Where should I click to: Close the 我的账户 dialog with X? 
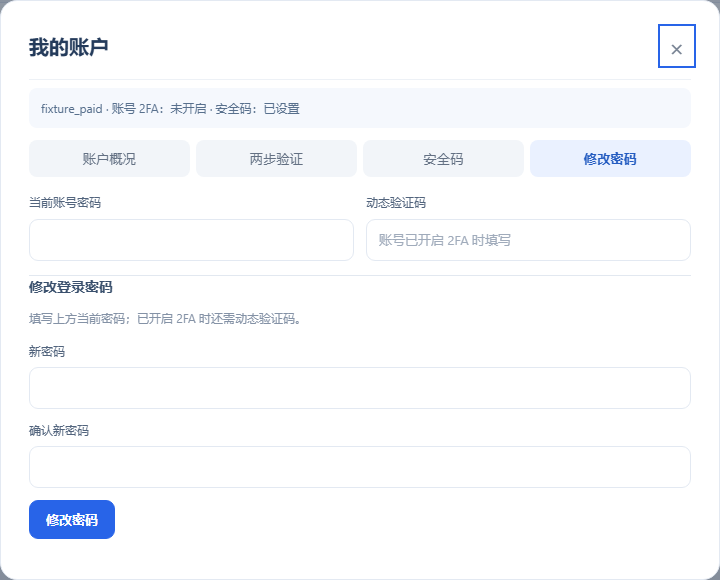(x=676, y=46)
